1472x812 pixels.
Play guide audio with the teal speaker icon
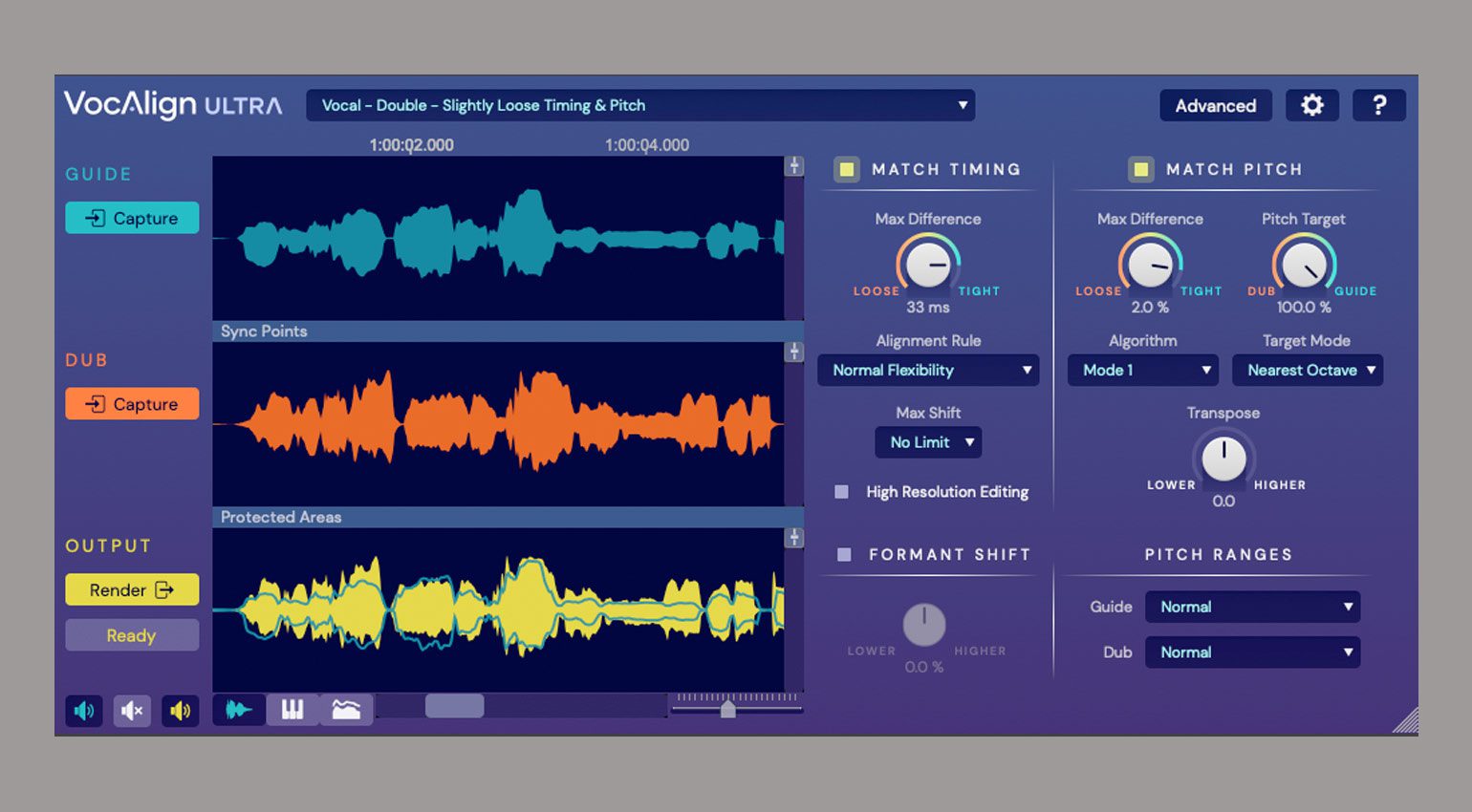coord(84,711)
